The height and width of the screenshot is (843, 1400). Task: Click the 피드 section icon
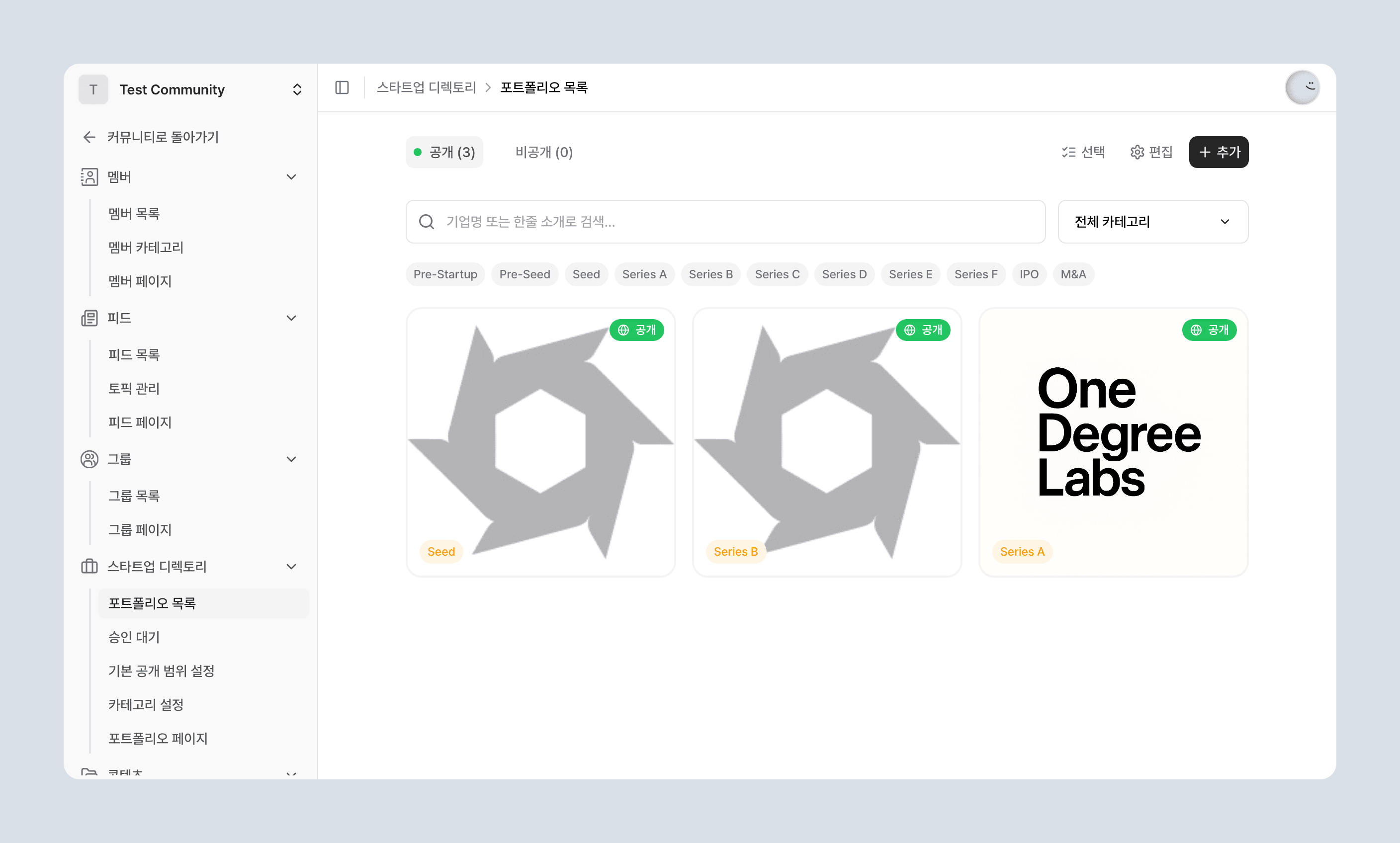point(89,318)
